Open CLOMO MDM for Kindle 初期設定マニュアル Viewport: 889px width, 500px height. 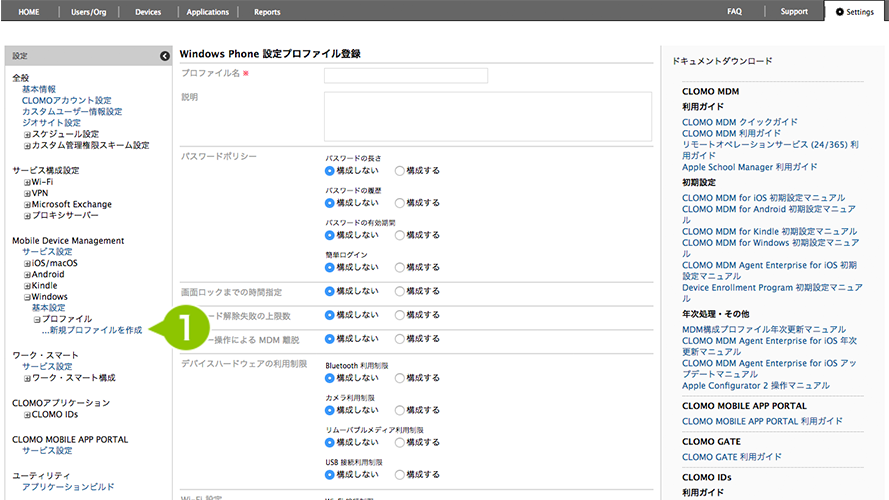tap(769, 231)
